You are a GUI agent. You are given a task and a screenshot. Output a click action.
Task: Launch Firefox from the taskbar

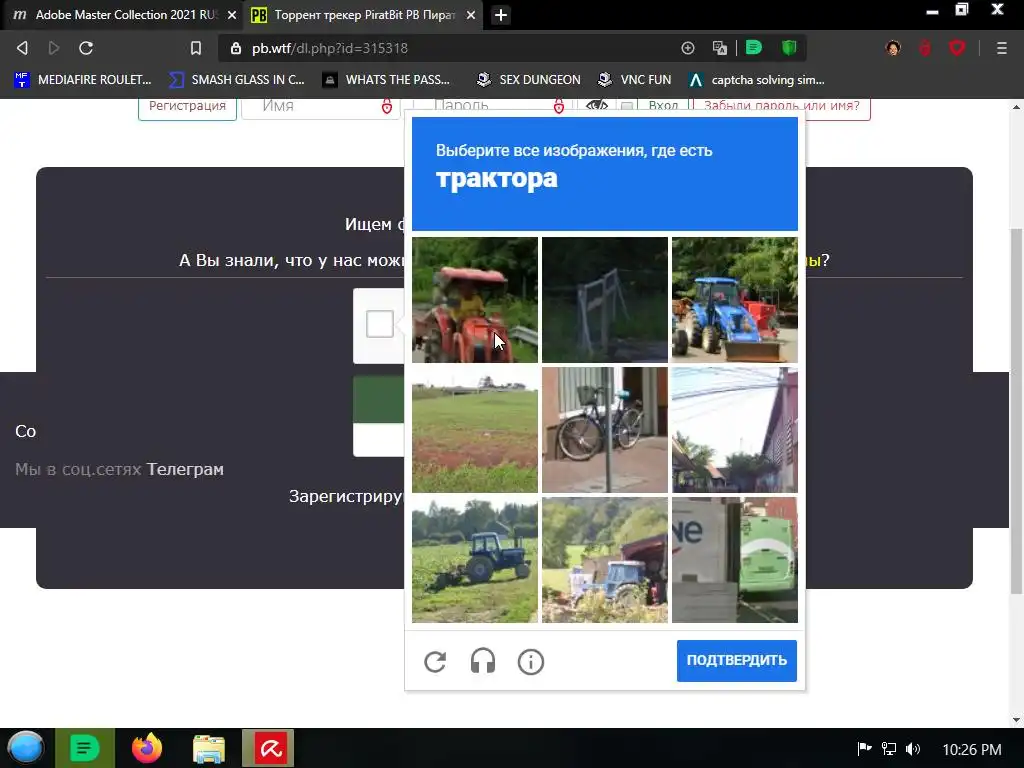147,748
